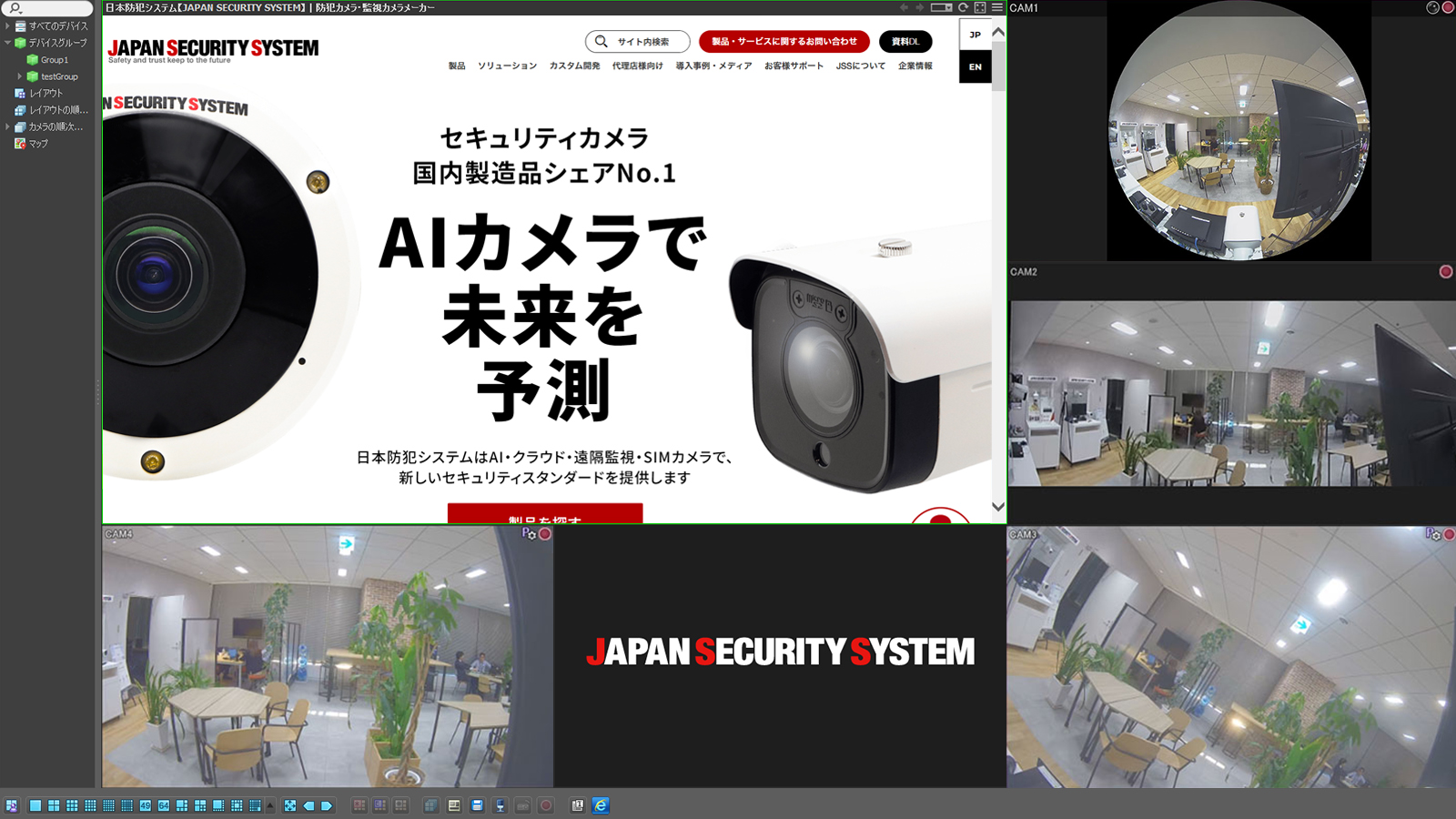Select レイアウトの順… item in tree
Screen dimensions: 1456x819
coord(51,110)
